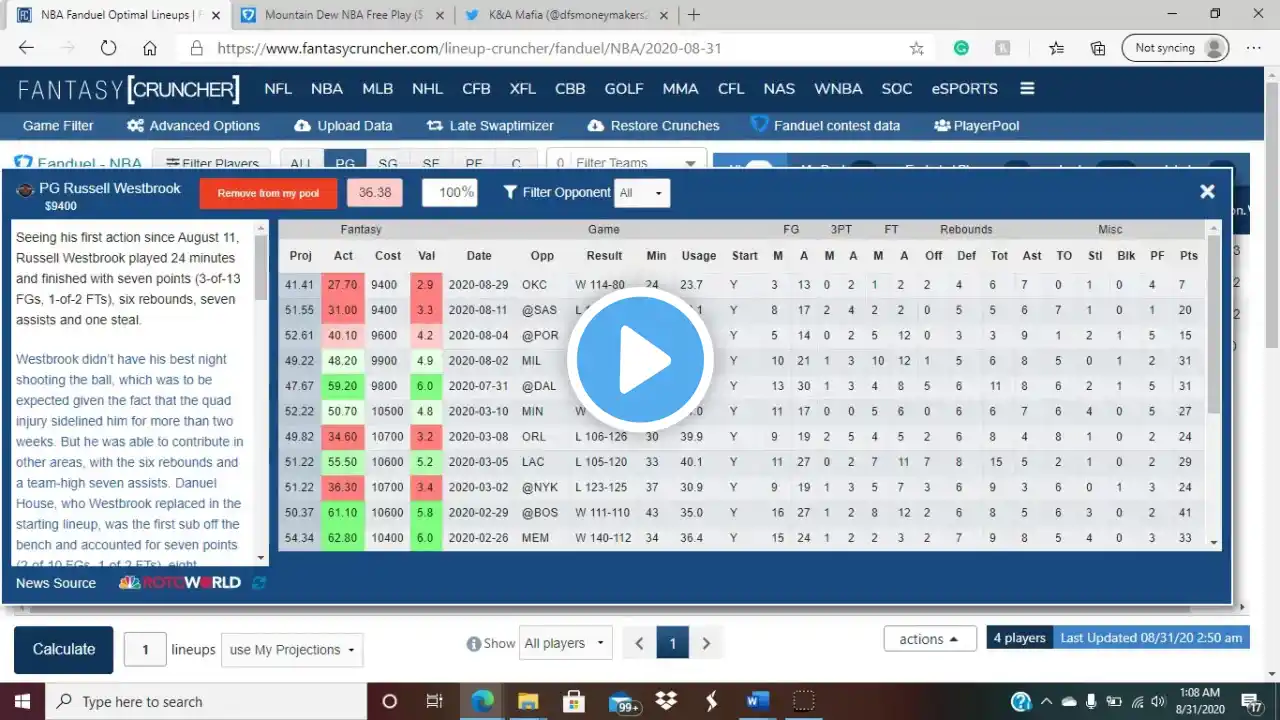Click the info icon next to Show

coord(474,644)
